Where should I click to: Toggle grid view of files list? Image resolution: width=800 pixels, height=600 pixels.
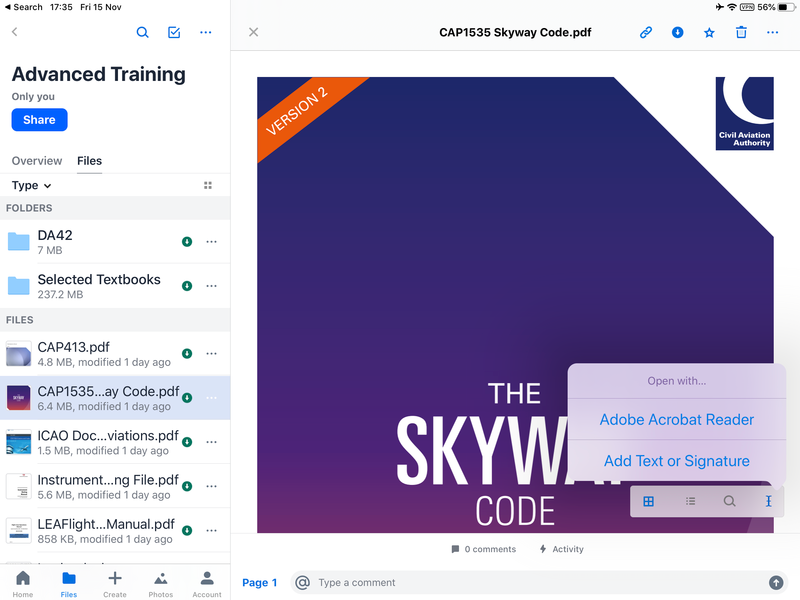(208, 185)
